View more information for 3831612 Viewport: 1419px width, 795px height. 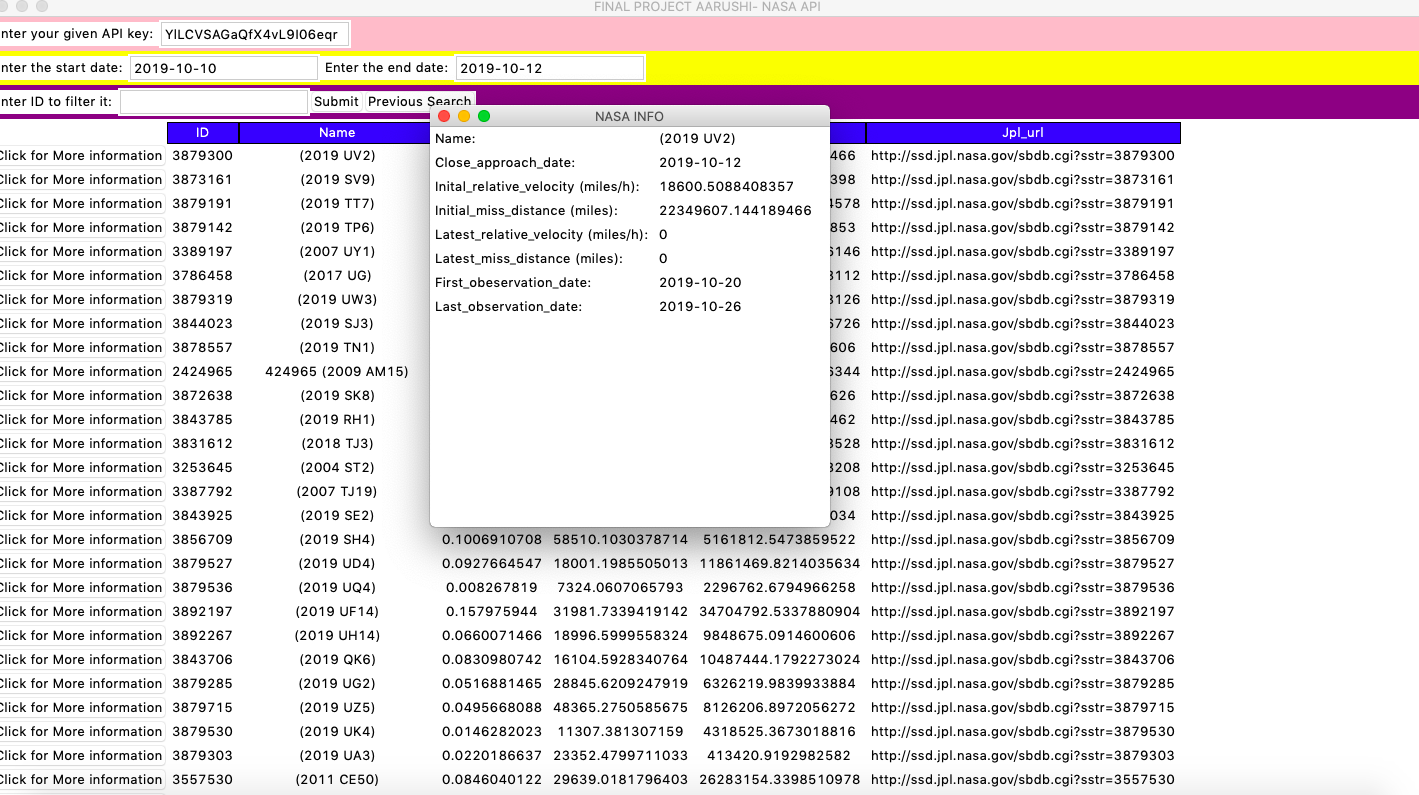[80, 444]
